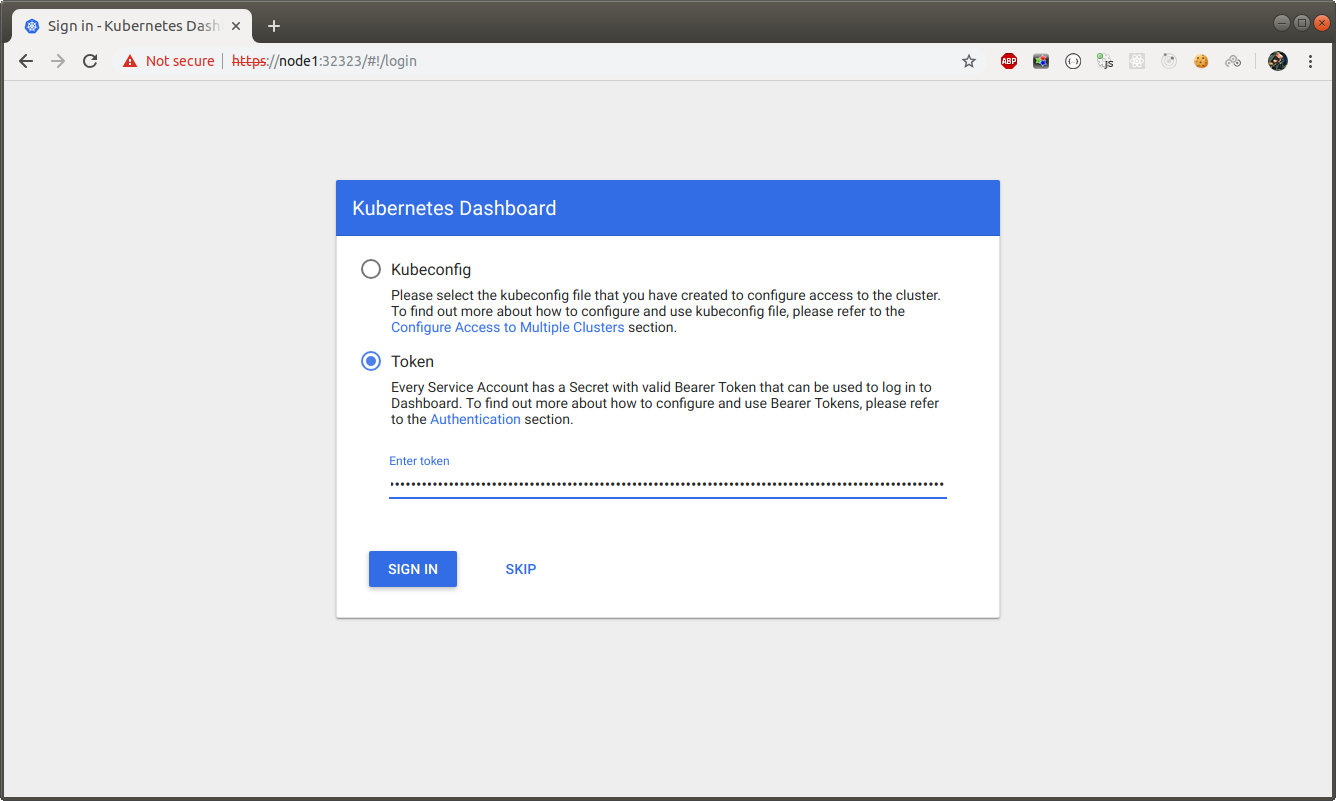Open the colorful star extension icon
Screen dimensions: 1336x801
pos(1041,61)
